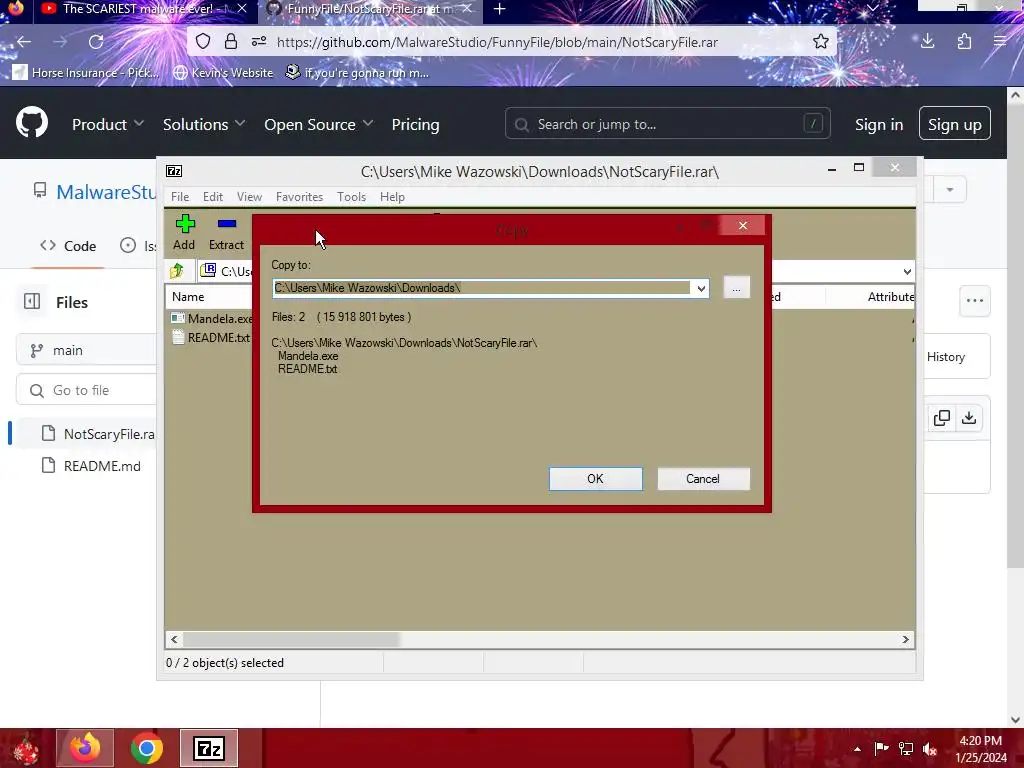1024x768 pixels.
Task: Focus the GitHub search box
Action: (667, 123)
